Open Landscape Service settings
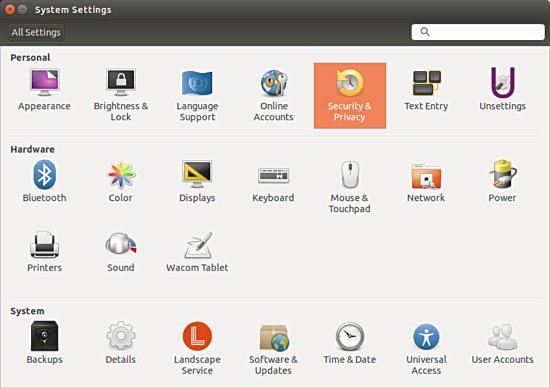 coord(197,348)
